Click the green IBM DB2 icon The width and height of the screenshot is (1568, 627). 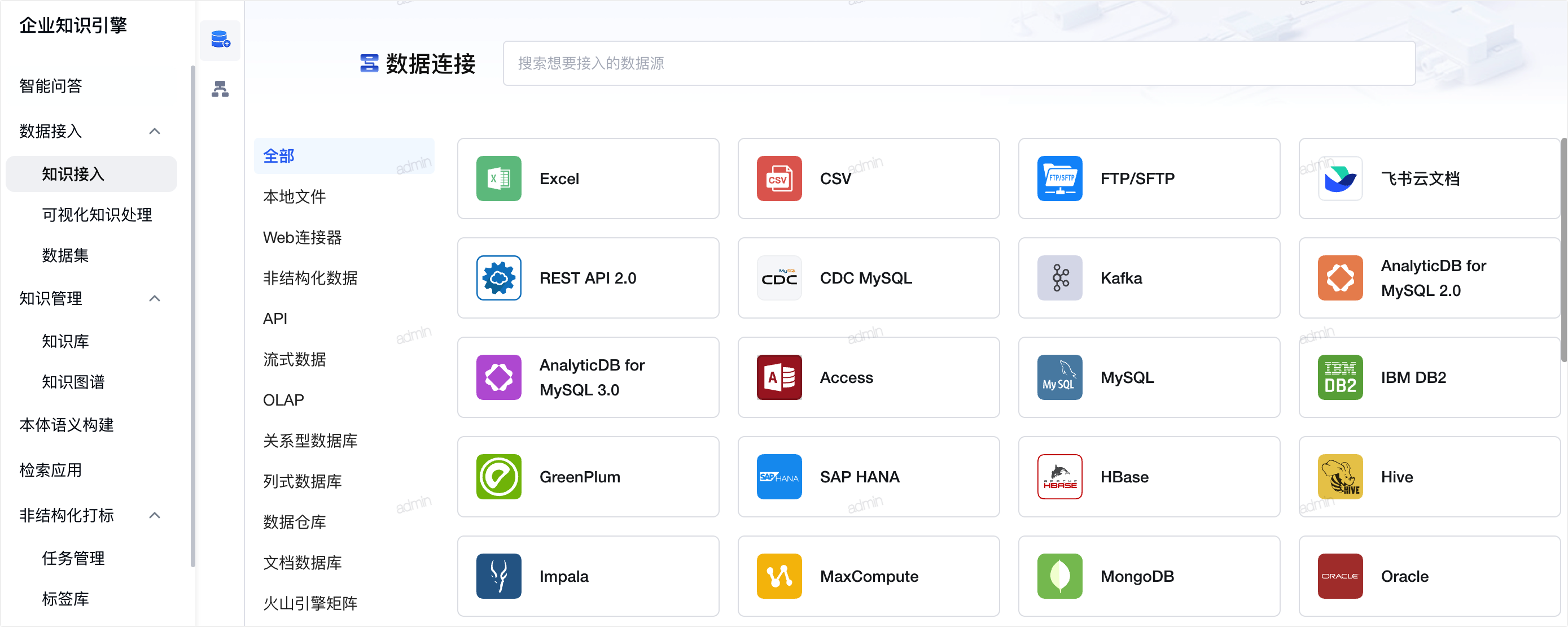(1341, 377)
